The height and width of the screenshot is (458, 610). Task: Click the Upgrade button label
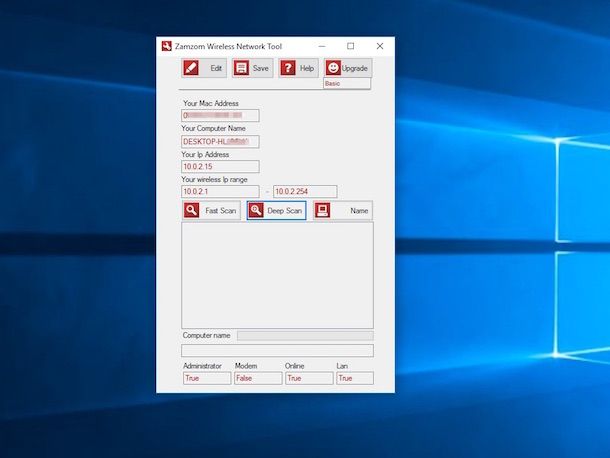pyautogui.click(x=354, y=68)
